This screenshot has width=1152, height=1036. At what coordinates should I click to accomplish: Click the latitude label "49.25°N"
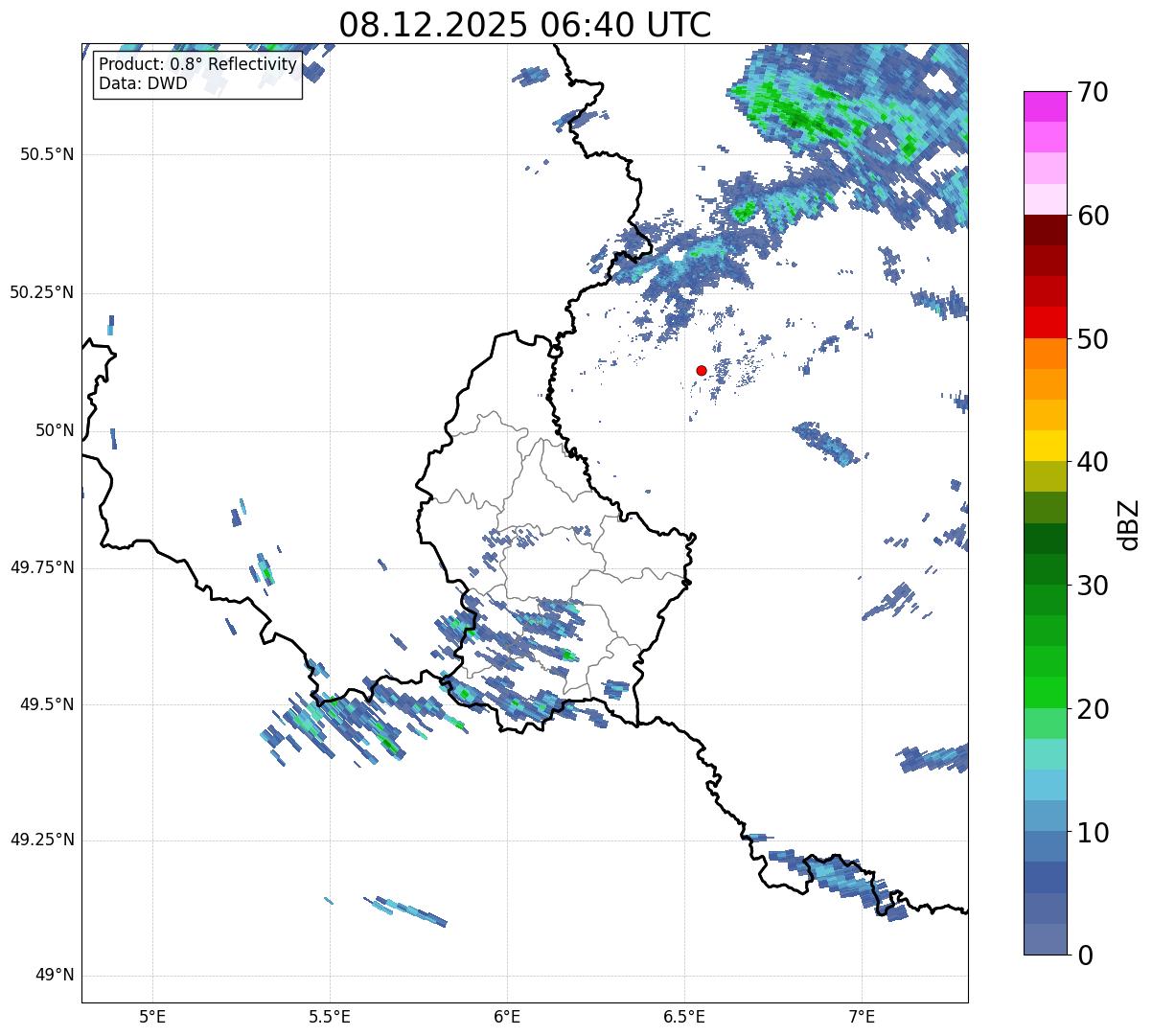(x=41, y=840)
